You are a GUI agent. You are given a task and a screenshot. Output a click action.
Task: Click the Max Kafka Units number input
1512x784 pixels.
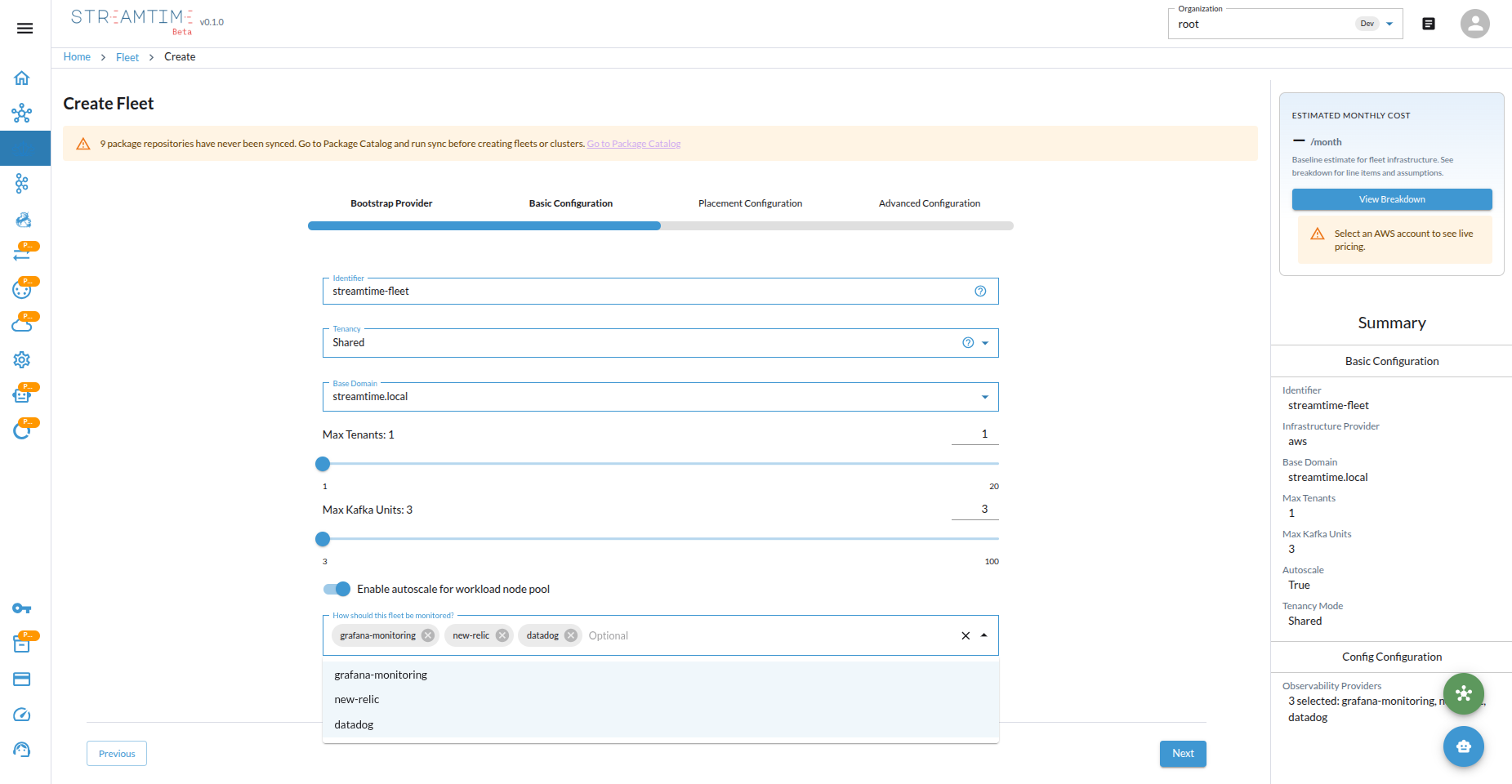[x=975, y=510]
